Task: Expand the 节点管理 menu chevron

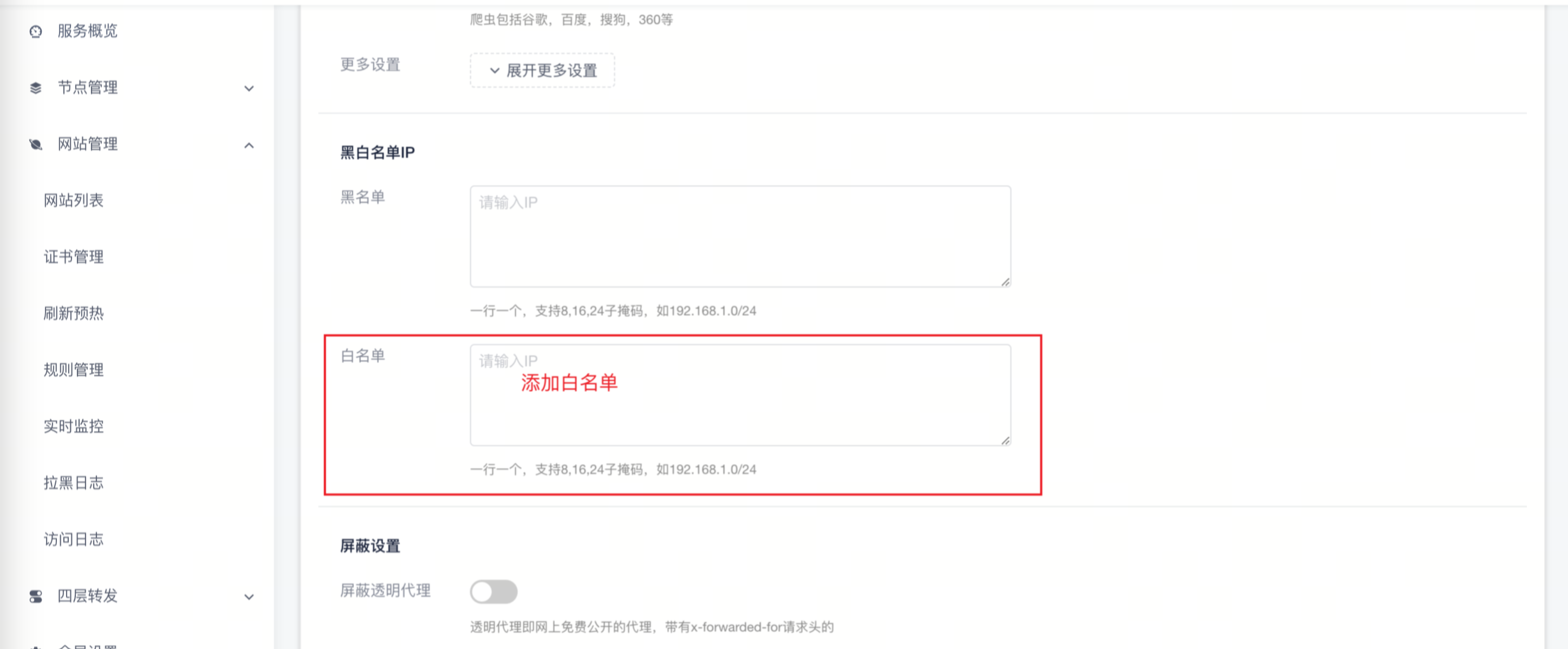Action: 249,89
